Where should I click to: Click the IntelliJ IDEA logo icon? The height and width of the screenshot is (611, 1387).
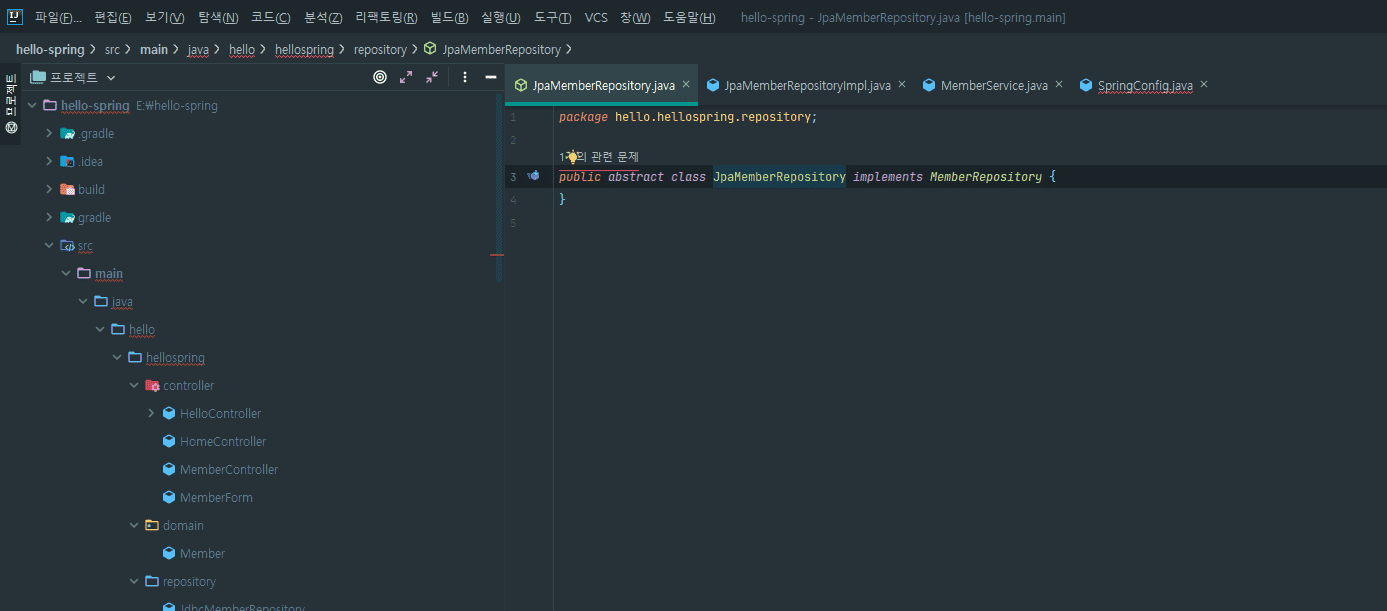pos(15,17)
